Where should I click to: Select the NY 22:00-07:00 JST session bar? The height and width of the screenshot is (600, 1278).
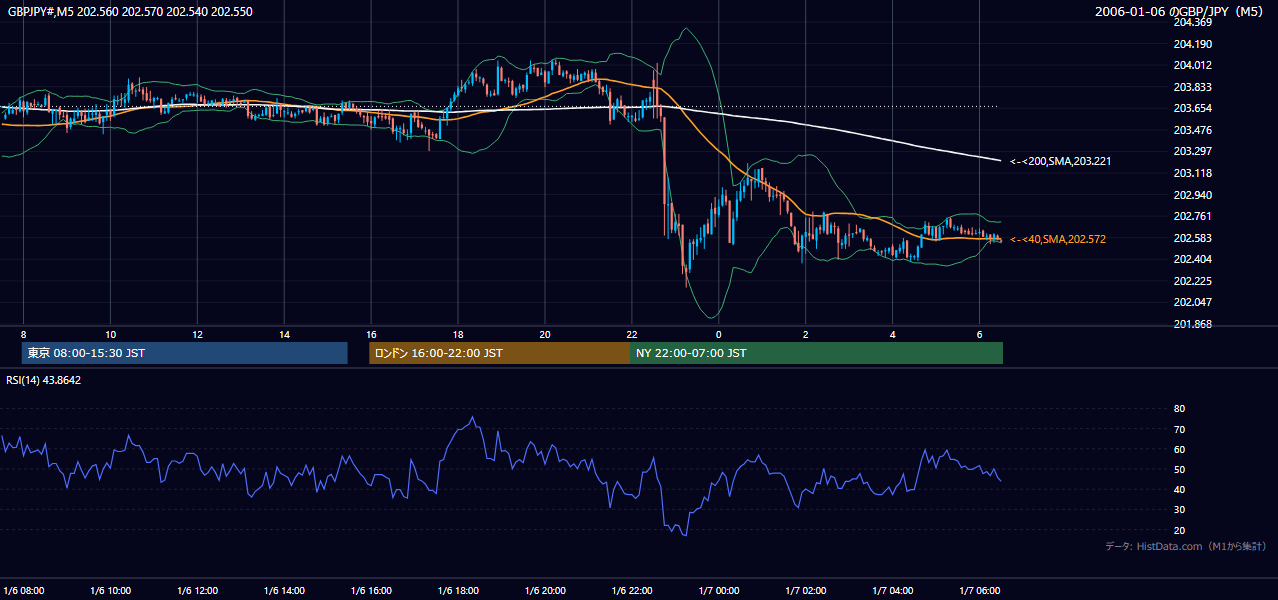816,353
